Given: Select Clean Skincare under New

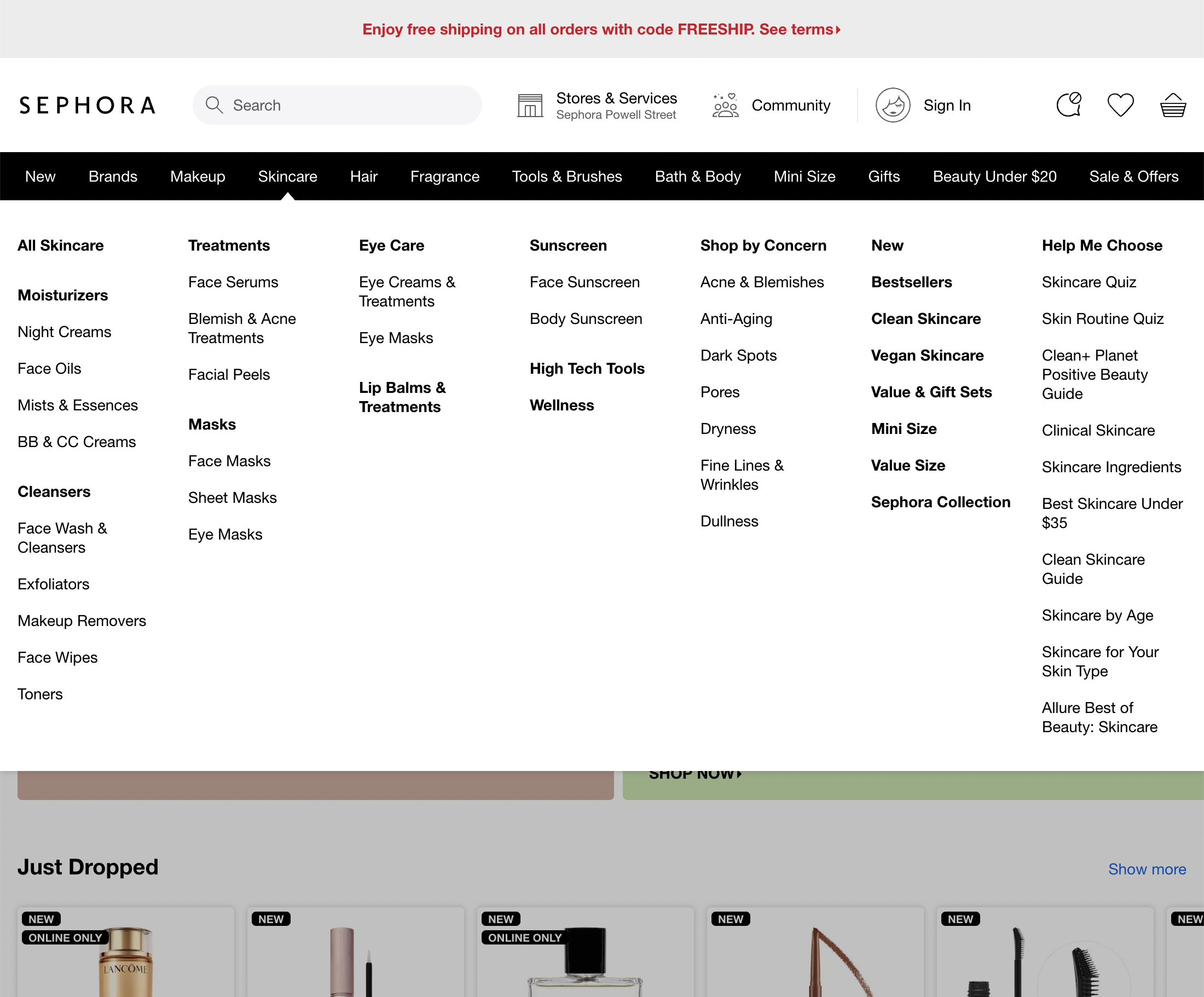Looking at the screenshot, I should click(x=926, y=319).
